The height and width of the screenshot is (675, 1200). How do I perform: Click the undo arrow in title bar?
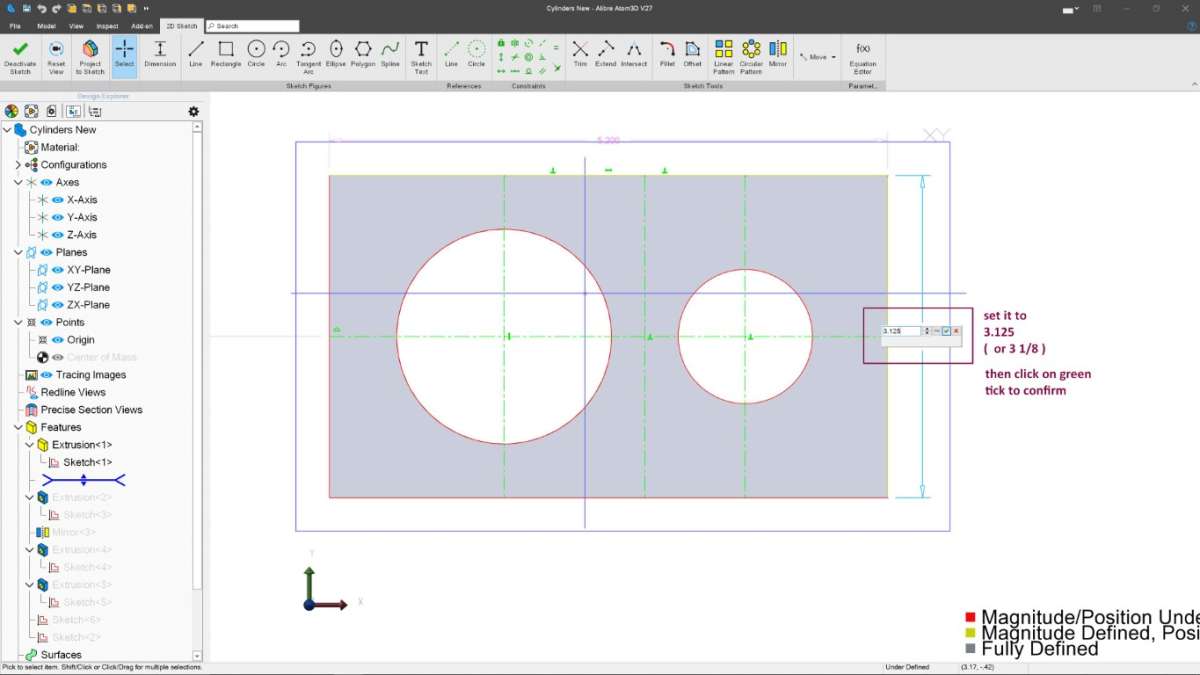(x=42, y=8)
